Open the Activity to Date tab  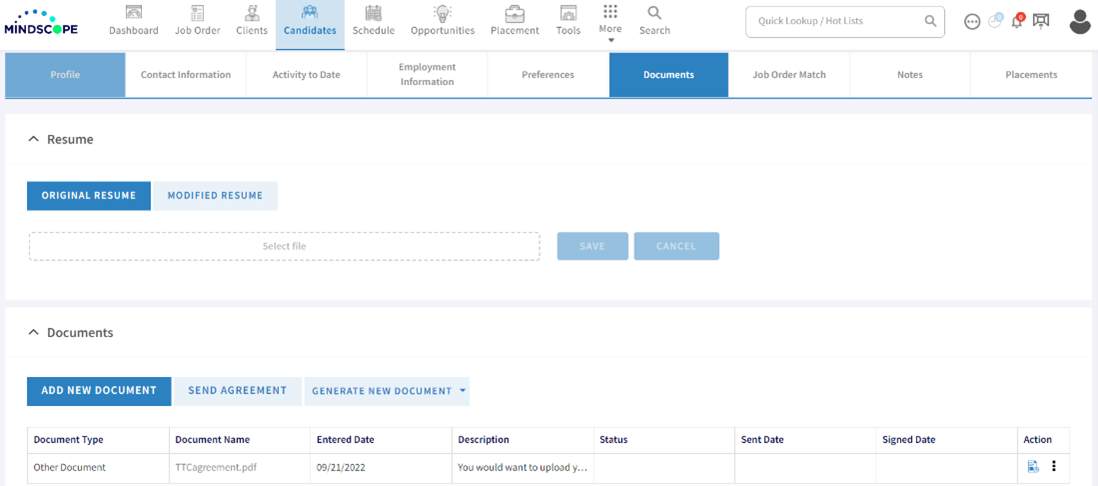306,75
